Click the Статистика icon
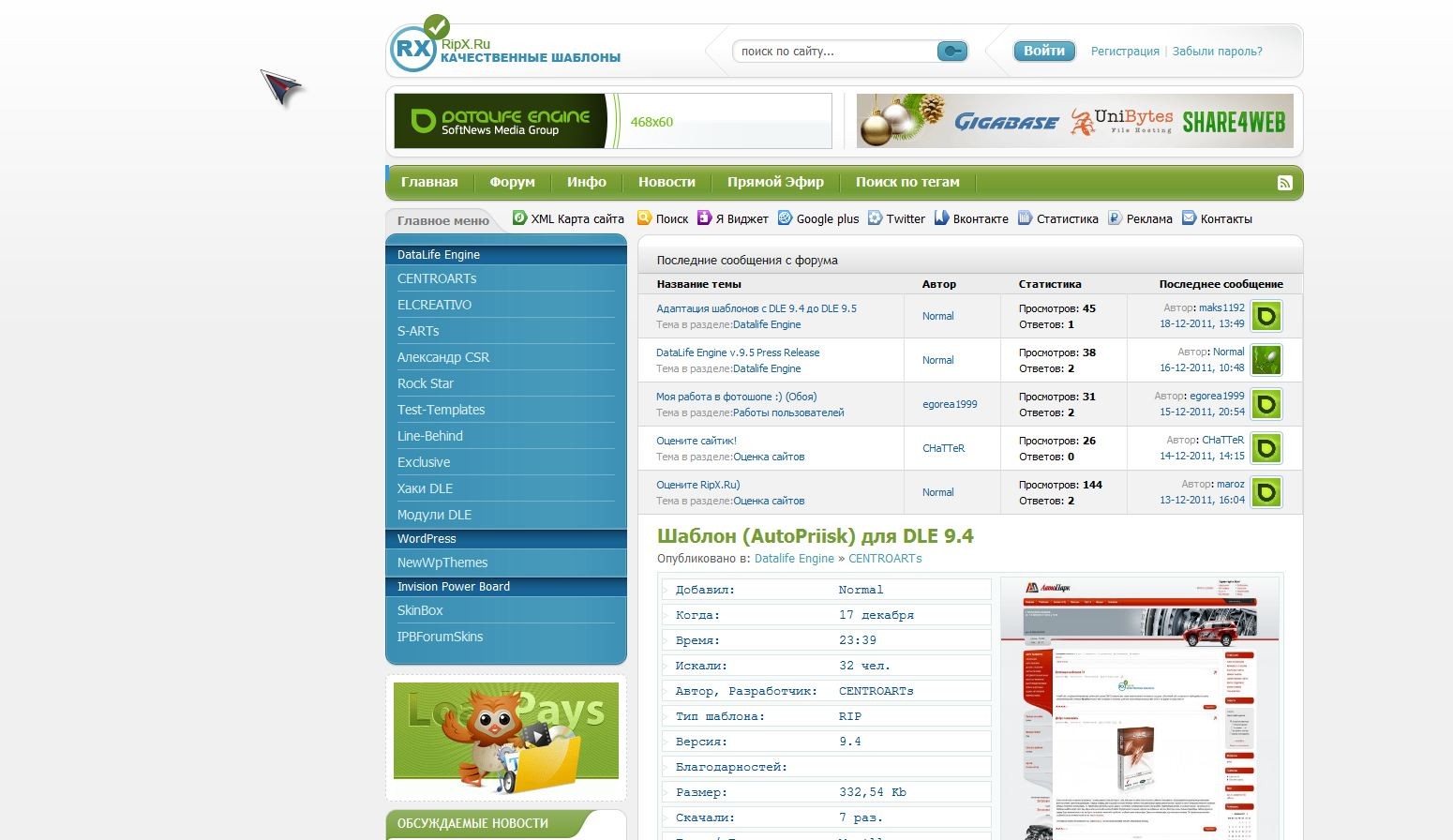The height and width of the screenshot is (840, 1453). click(1025, 217)
